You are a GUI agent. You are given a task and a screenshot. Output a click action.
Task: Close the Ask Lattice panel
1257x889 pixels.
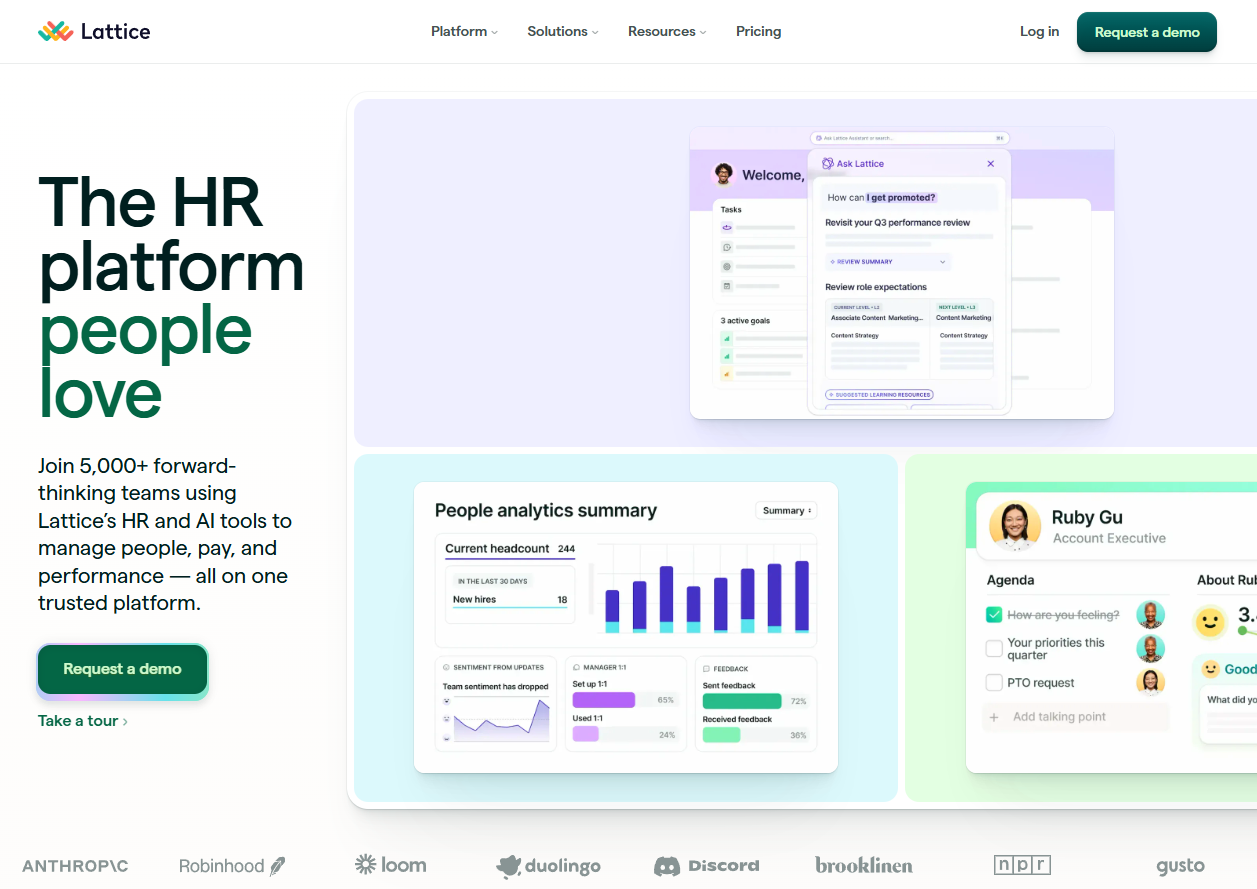point(991,164)
